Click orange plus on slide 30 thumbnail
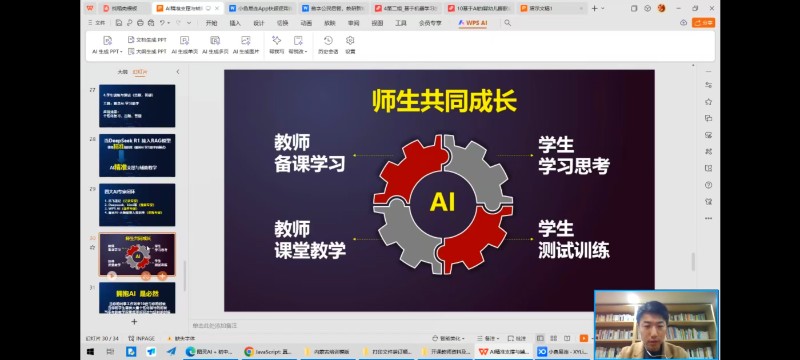800x360 pixels. click(162, 276)
